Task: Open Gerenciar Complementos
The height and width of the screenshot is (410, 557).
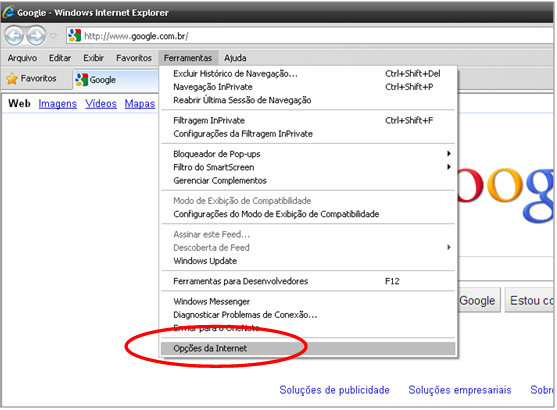Action: click(x=308, y=181)
